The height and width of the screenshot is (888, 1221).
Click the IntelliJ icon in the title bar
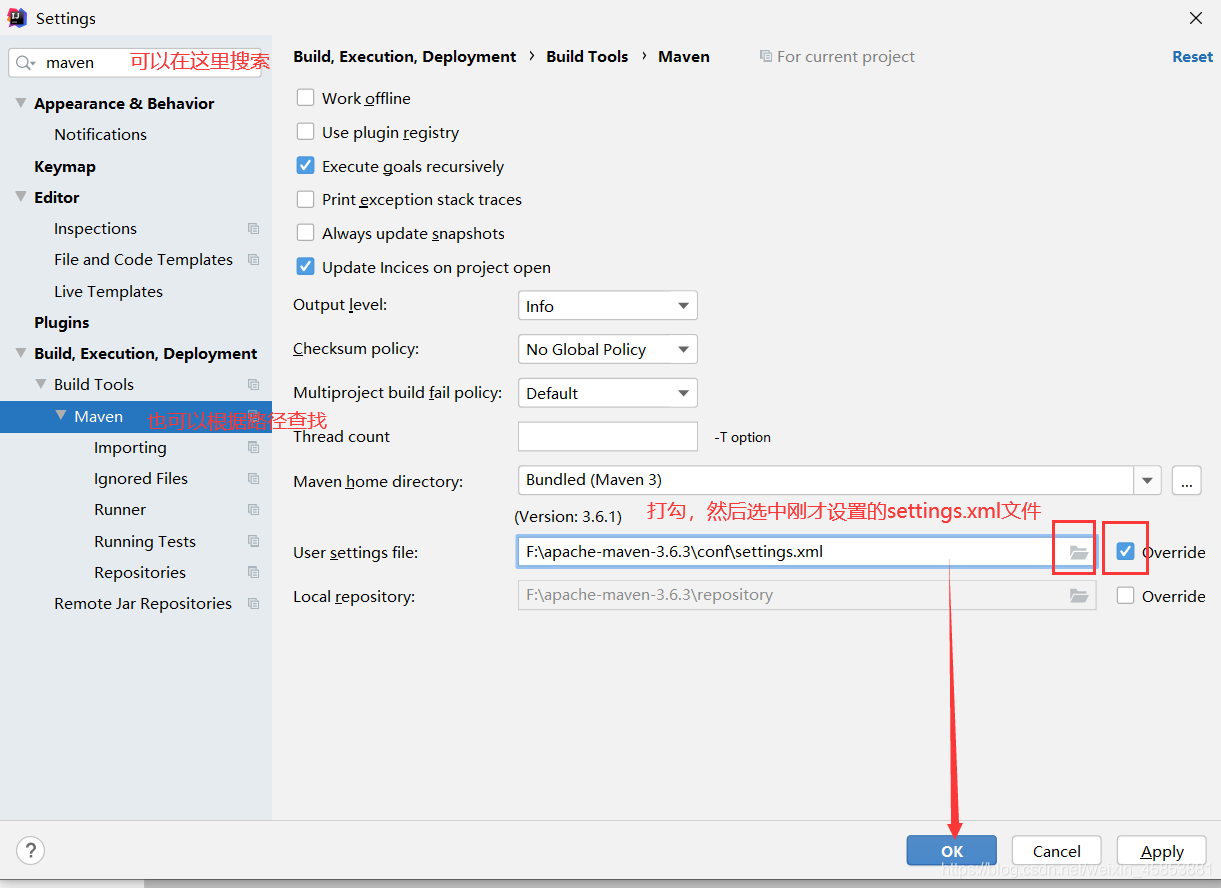(x=17, y=18)
